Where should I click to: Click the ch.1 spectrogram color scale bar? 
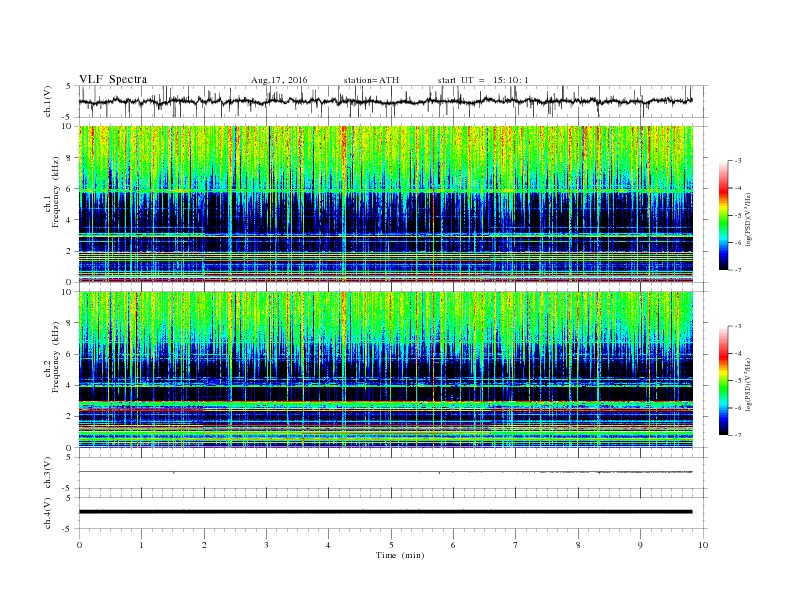(723, 215)
